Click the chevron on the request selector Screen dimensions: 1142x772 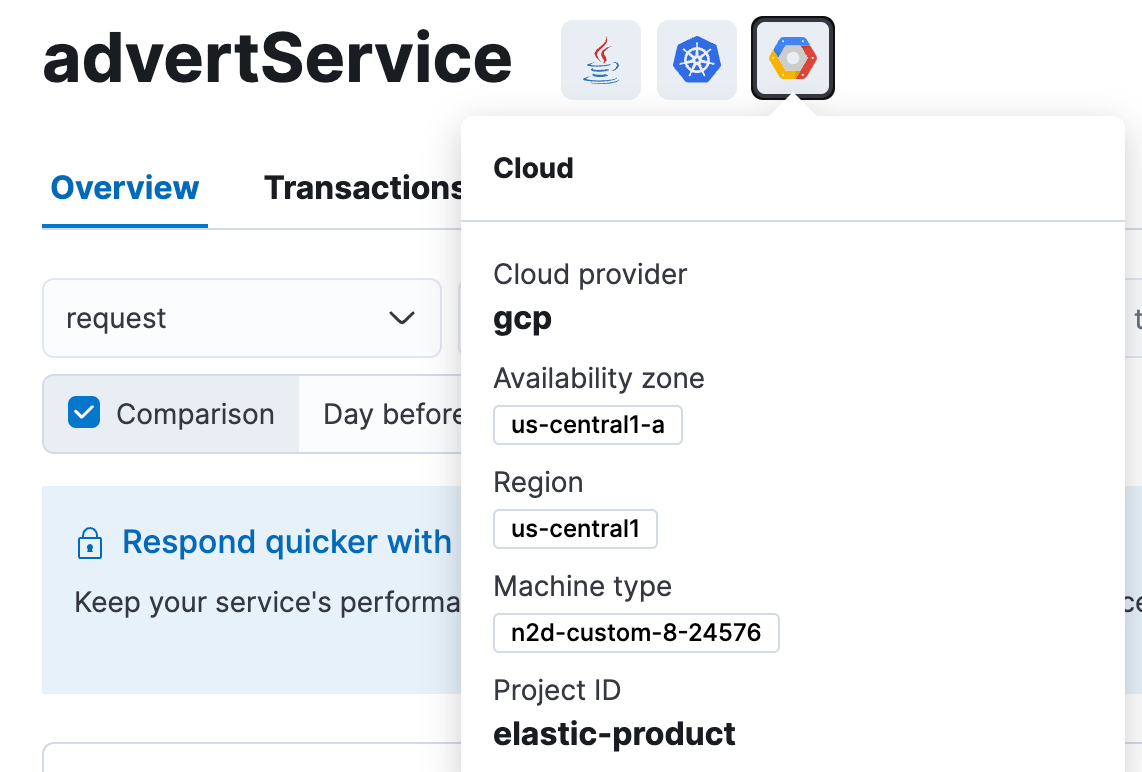click(x=402, y=318)
